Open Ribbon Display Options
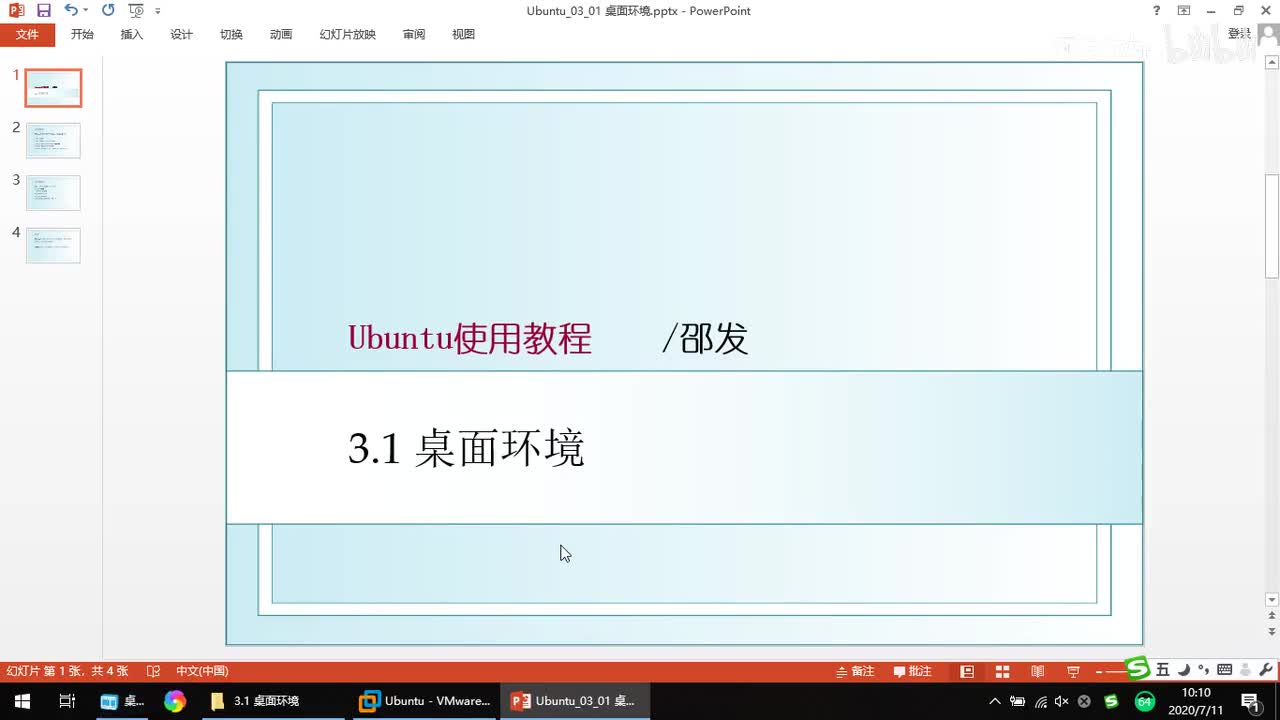This screenshot has height=720, width=1280. point(1184,10)
